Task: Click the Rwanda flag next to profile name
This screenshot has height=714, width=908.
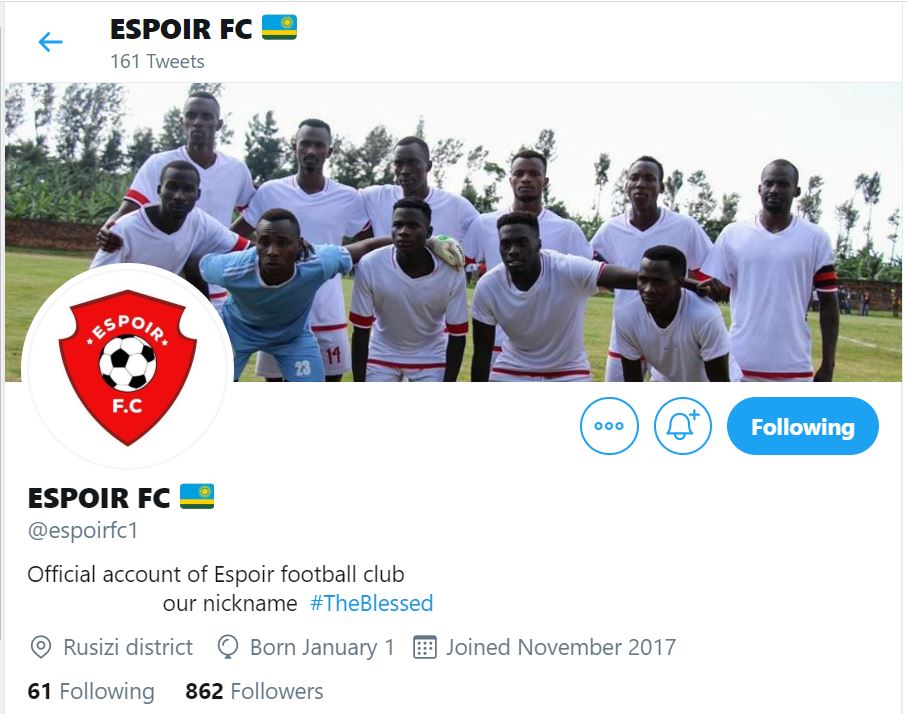Action: pyautogui.click(x=197, y=496)
